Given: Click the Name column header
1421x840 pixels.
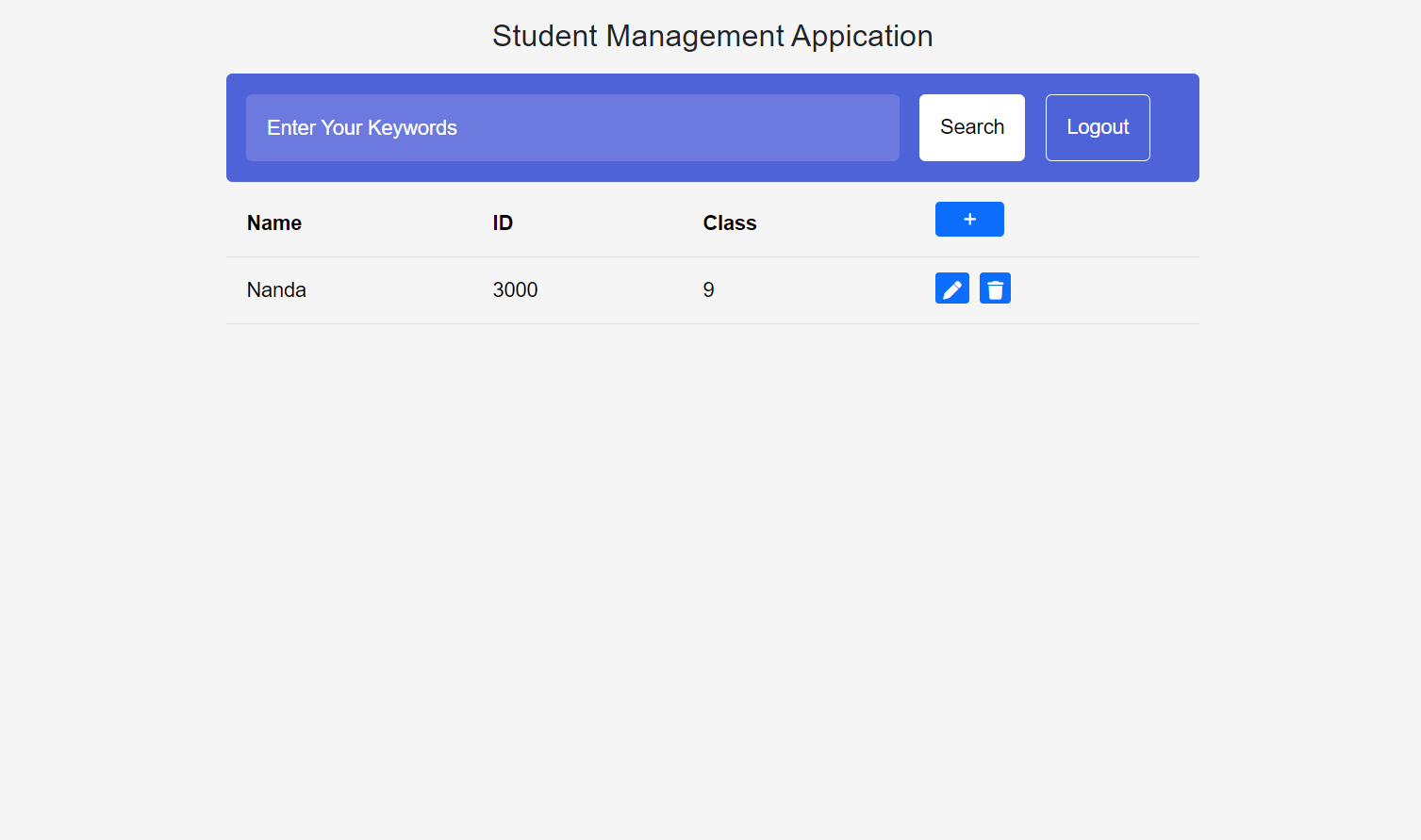Looking at the screenshot, I should click(x=274, y=223).
